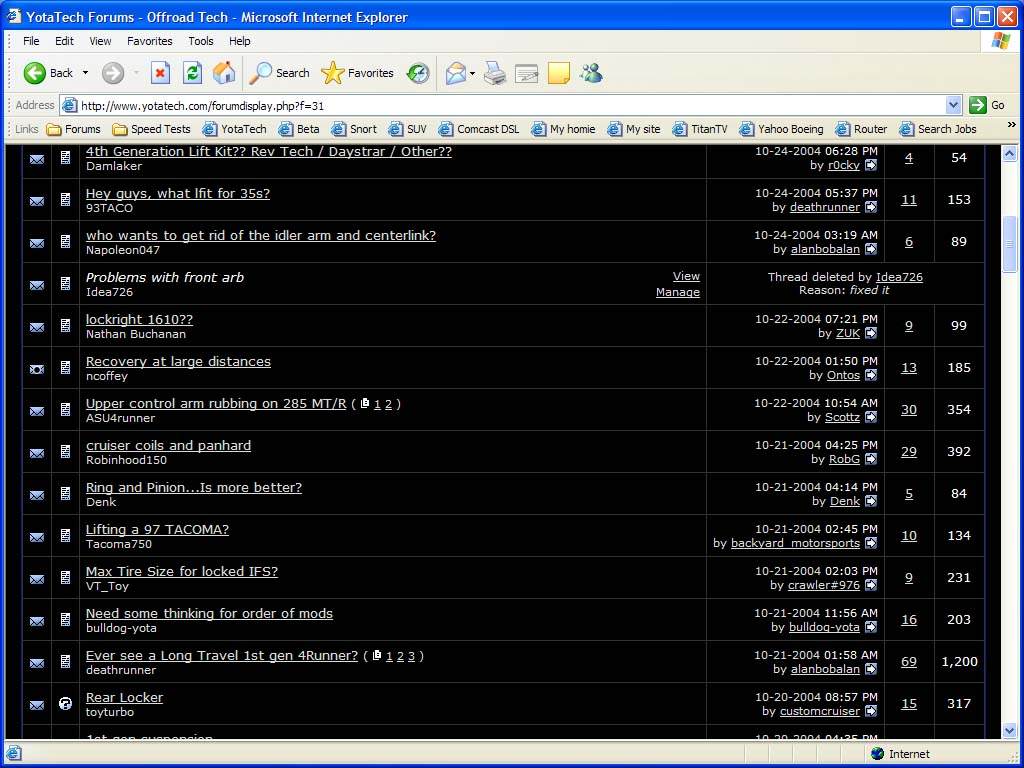Open 'Lifting a 97 TACOMA?' thread
The height and width of the screenshot is (768, 1024).
click(x=157, y=530)
